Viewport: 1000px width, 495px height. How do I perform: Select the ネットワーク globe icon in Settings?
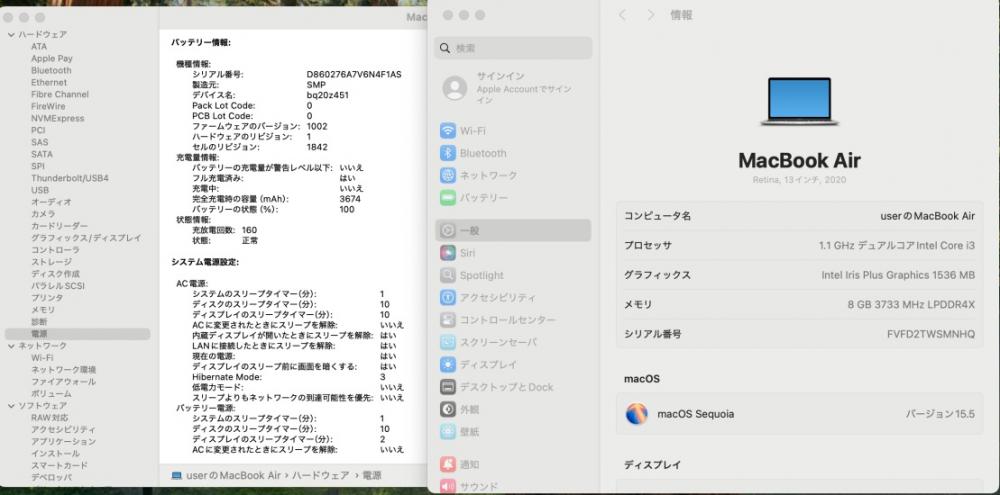[448, 175]
